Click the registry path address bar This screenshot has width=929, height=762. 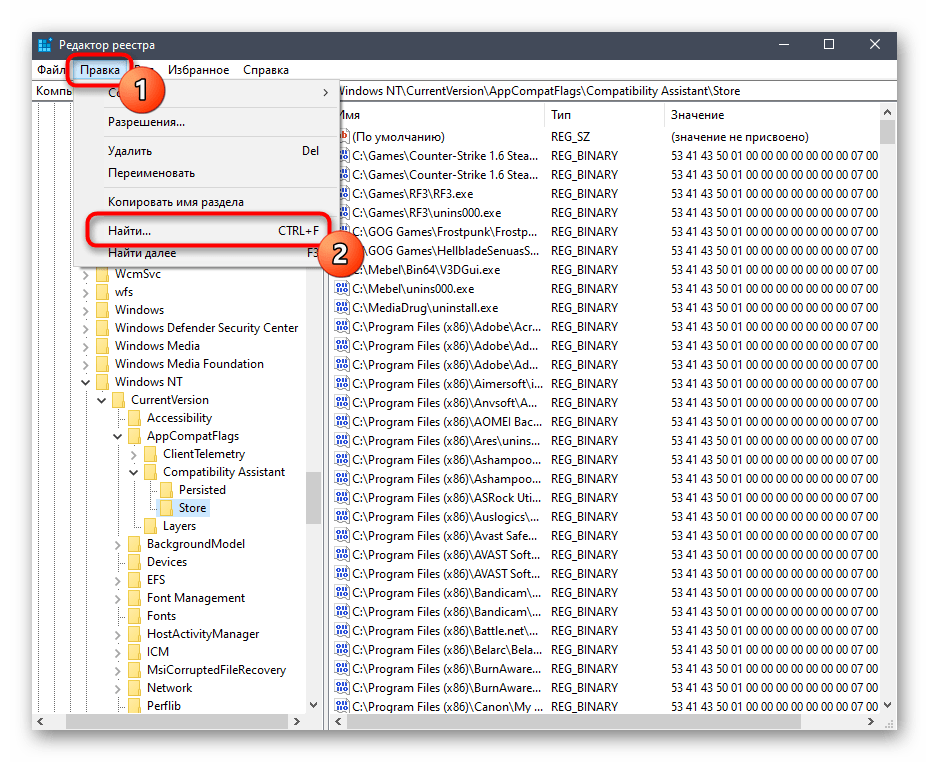click(x=616, y=91)
